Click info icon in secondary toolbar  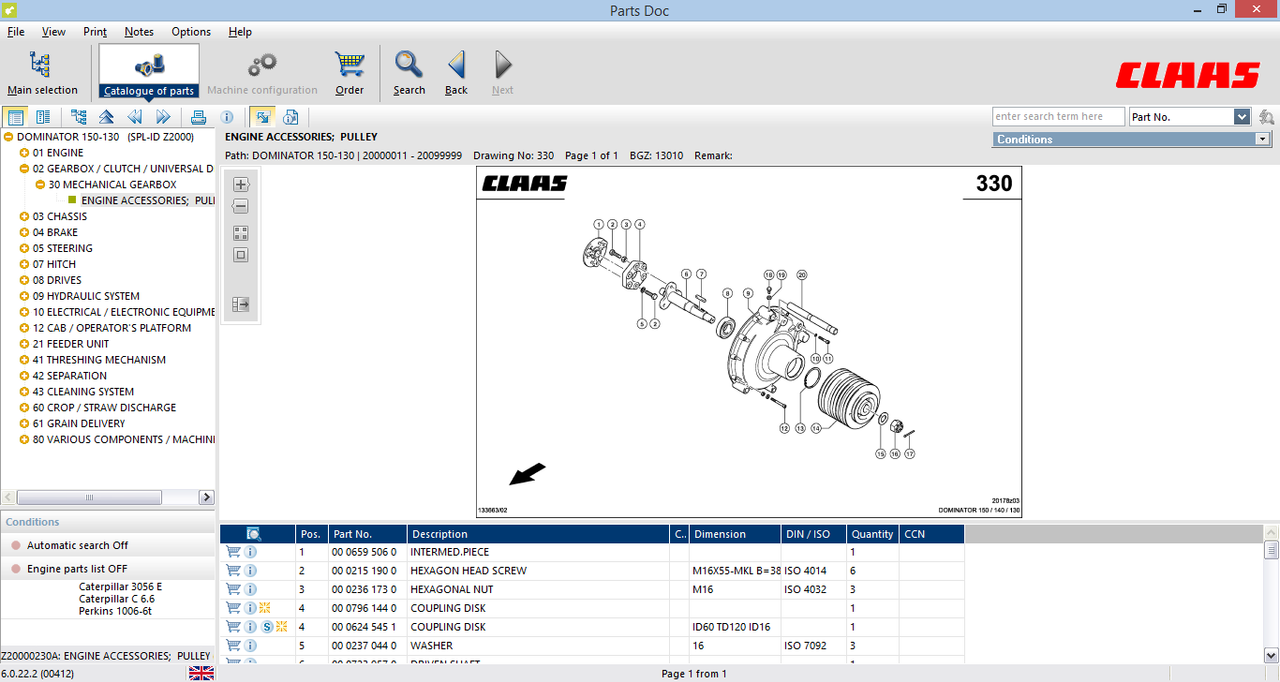[227, 117]
